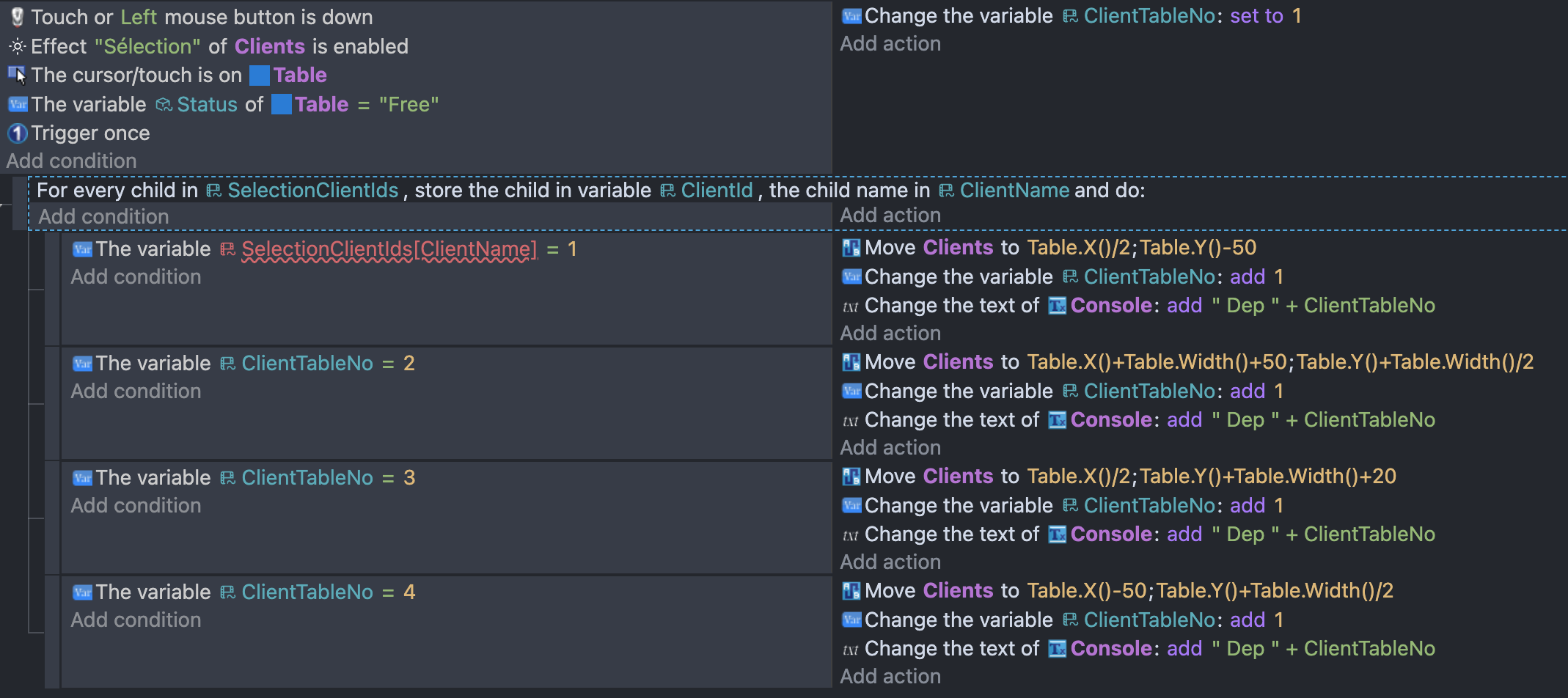Screen dimensions: 1568x698
Task: Click the red-underlined SelectionClientIds[ClientName] variable
Action: pos(389,249)
